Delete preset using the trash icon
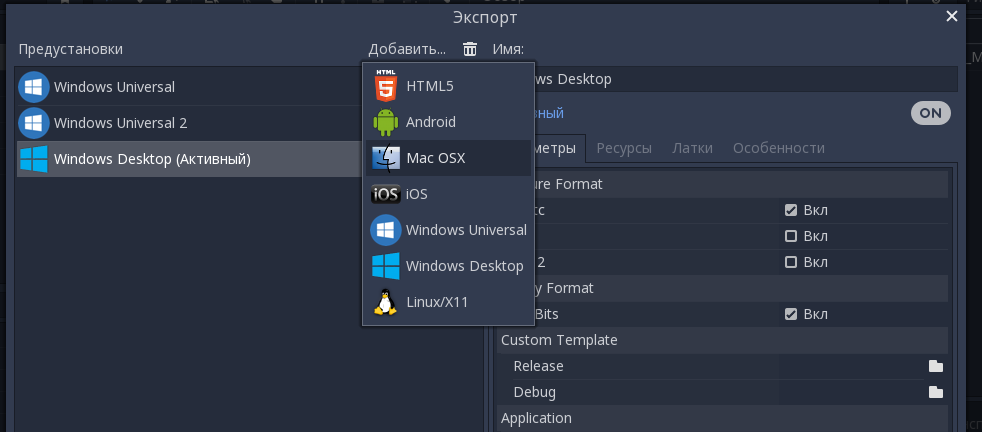The width and height of the screenshot is (982, 432). (x=470, y=49)
